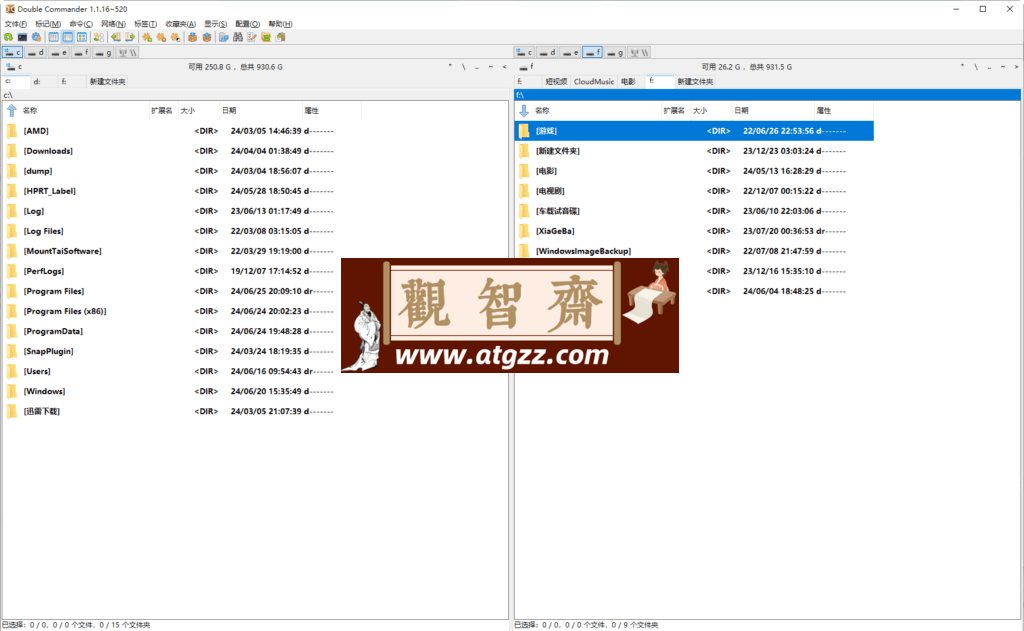Image resolution: width=1024 pixels, height=631 pixels.
Task: Sort right panel by 属性 column
Action: pyautogui.click(x=844, y=110)
